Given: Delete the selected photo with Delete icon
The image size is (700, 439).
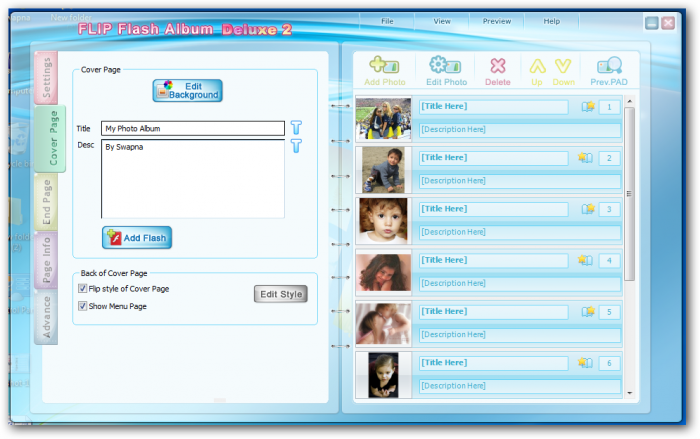Looking at the screenshot, I should click(498, 71).
